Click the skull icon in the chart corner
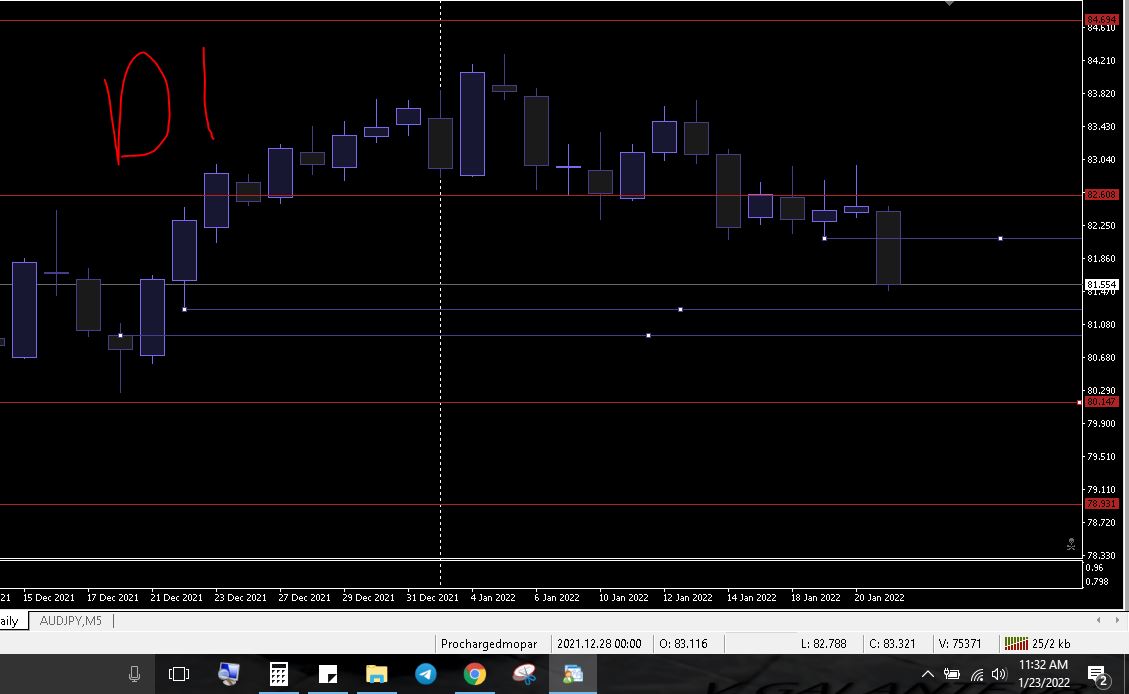The width and height of the screenshot is (1129, 694). pyautogui.click(x=1071, y=545)
